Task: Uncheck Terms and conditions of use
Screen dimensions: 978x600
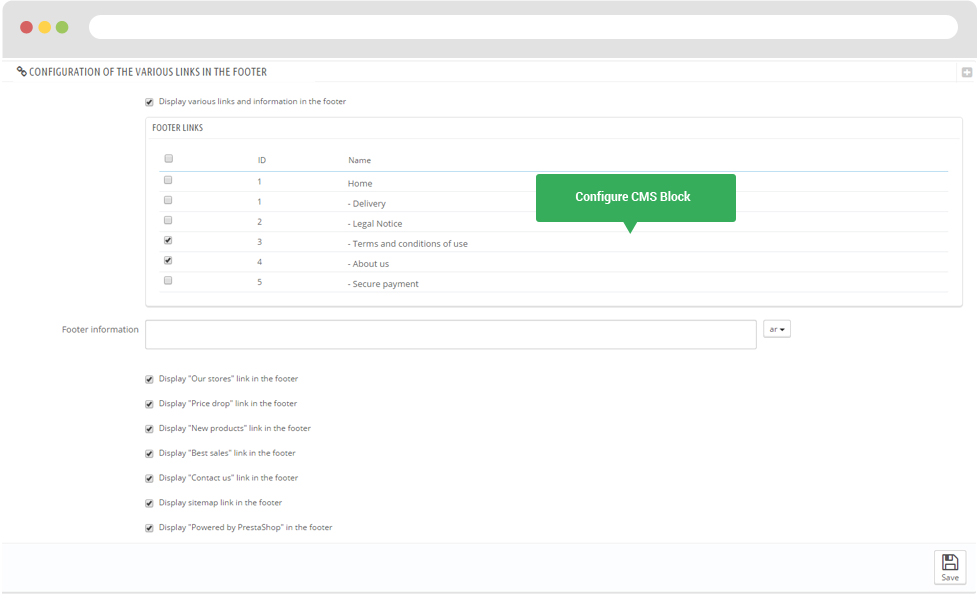Action: click(168, 240)
